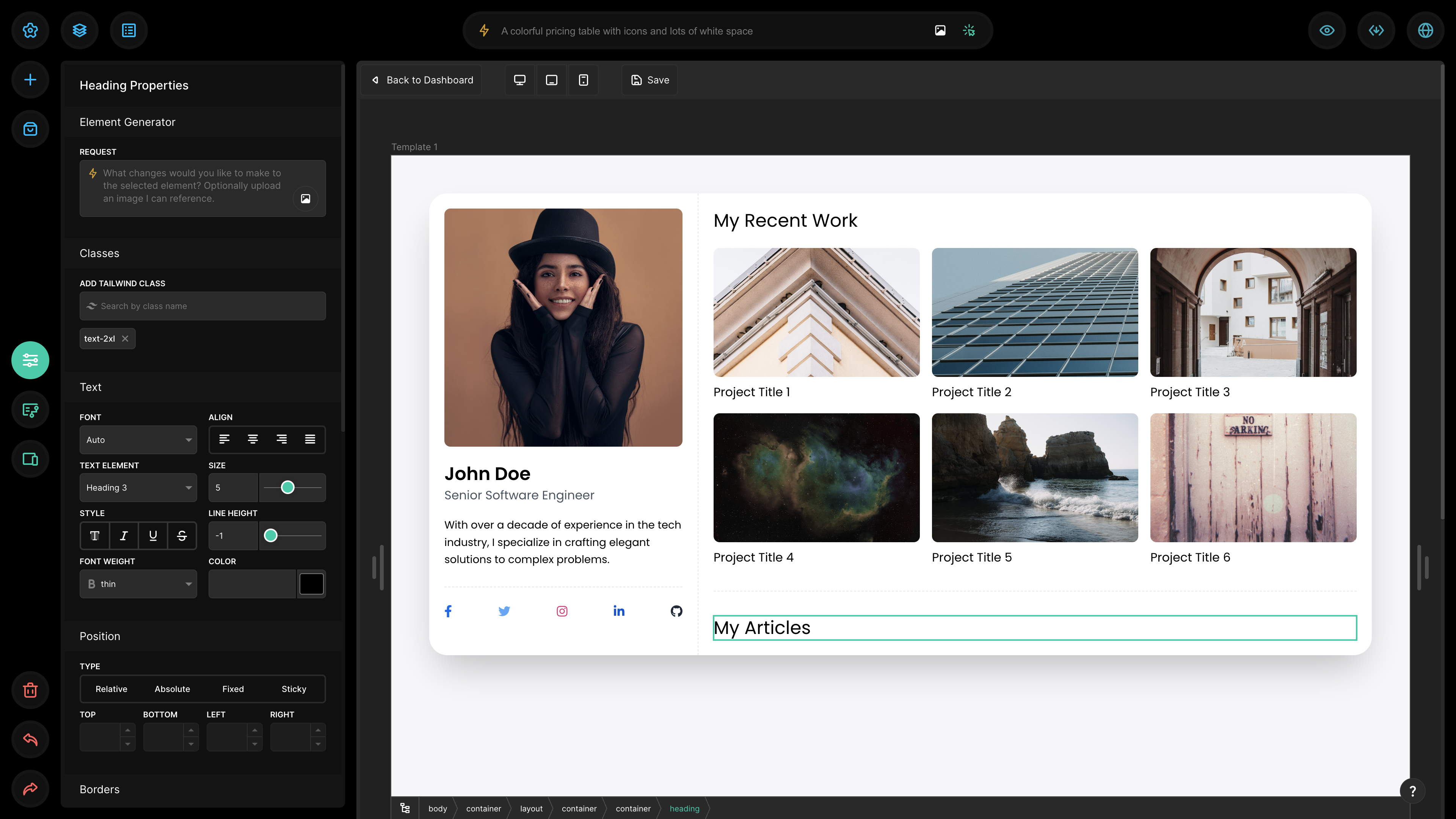Image resolution: width=1456 pixels, height=819 pixels.
Task: Click the trash delete icon
Action: 30,690
